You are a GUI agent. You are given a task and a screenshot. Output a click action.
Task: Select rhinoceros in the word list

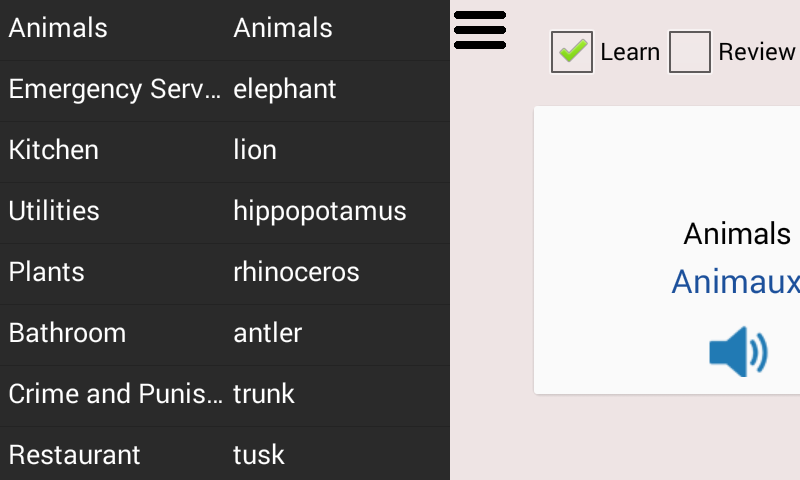click(x=296, y=272)
